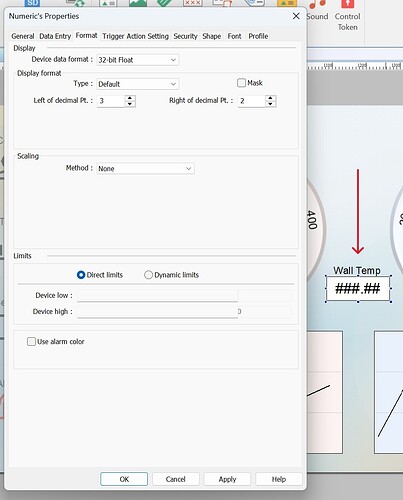Switch to the Data Entry tab
The height and width of the screenshot is (500, 403).
pyautogui.click(x=55, y=36)
